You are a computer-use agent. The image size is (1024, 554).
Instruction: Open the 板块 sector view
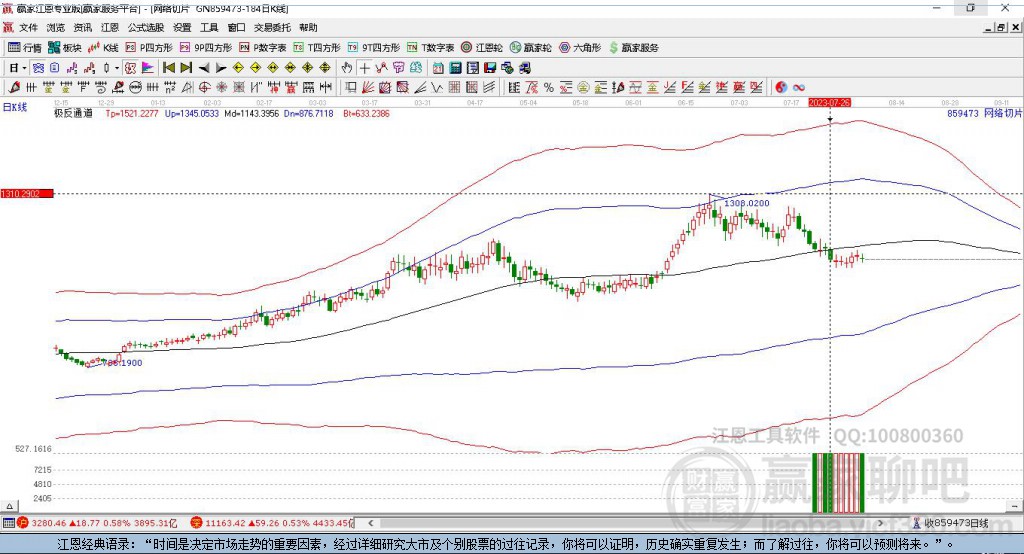pyautogui.click(x=65, y=48)
